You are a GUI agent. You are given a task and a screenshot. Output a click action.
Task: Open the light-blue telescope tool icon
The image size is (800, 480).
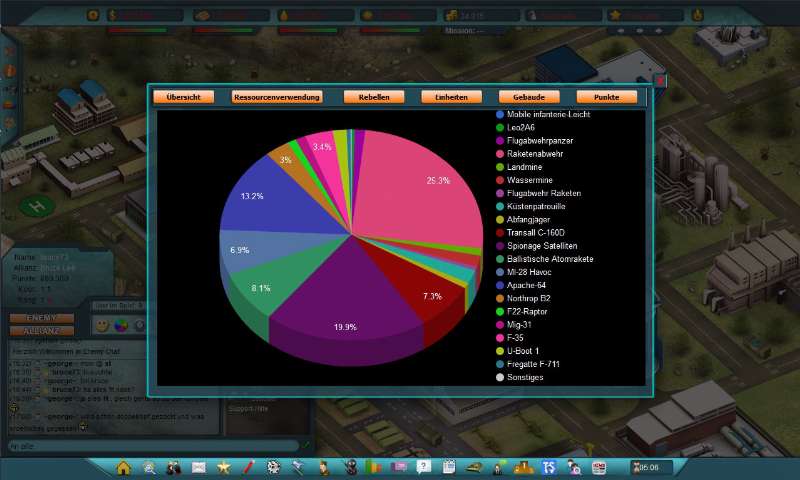(x=298, y=467)
